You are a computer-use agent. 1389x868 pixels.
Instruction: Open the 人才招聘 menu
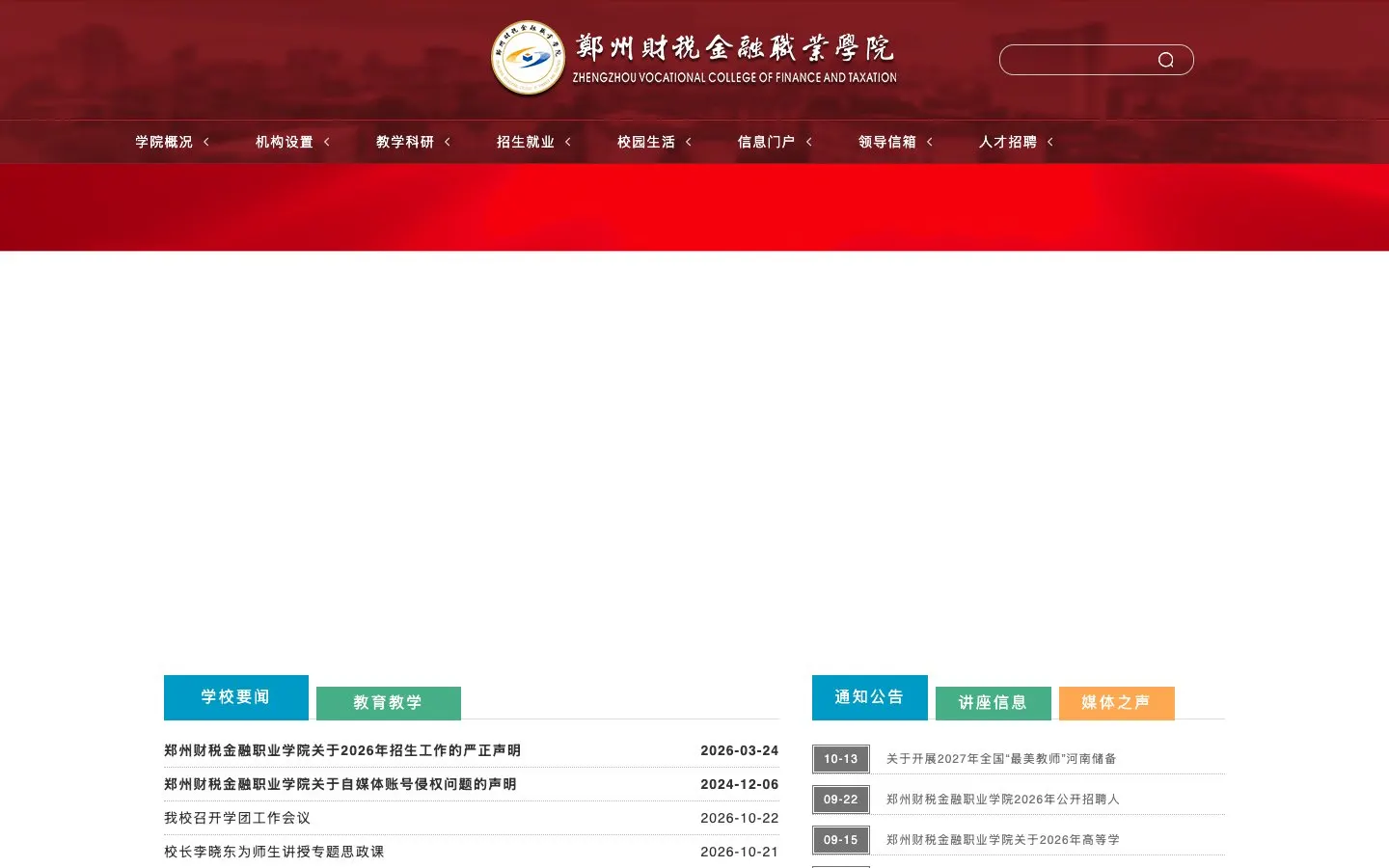click(x=1008, y=142)
